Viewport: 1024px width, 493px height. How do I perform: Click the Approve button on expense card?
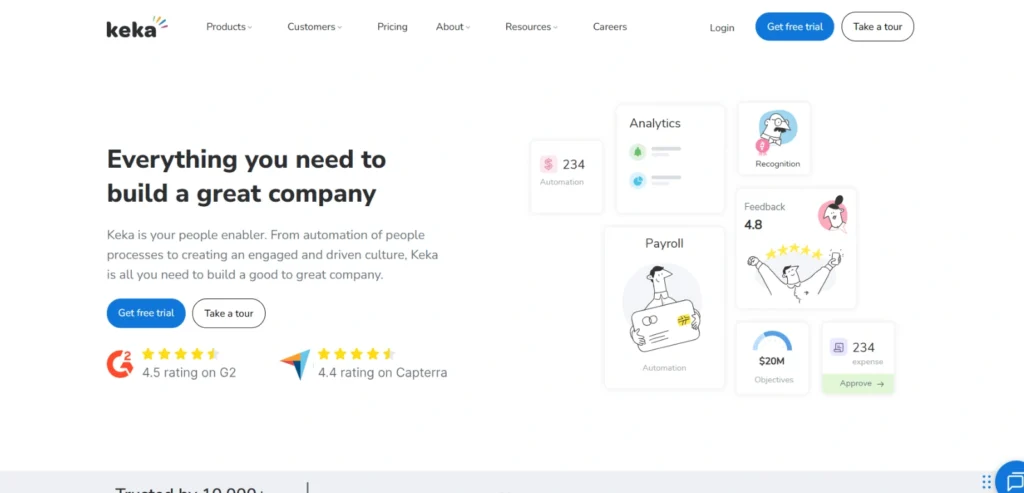coord(857,384)
